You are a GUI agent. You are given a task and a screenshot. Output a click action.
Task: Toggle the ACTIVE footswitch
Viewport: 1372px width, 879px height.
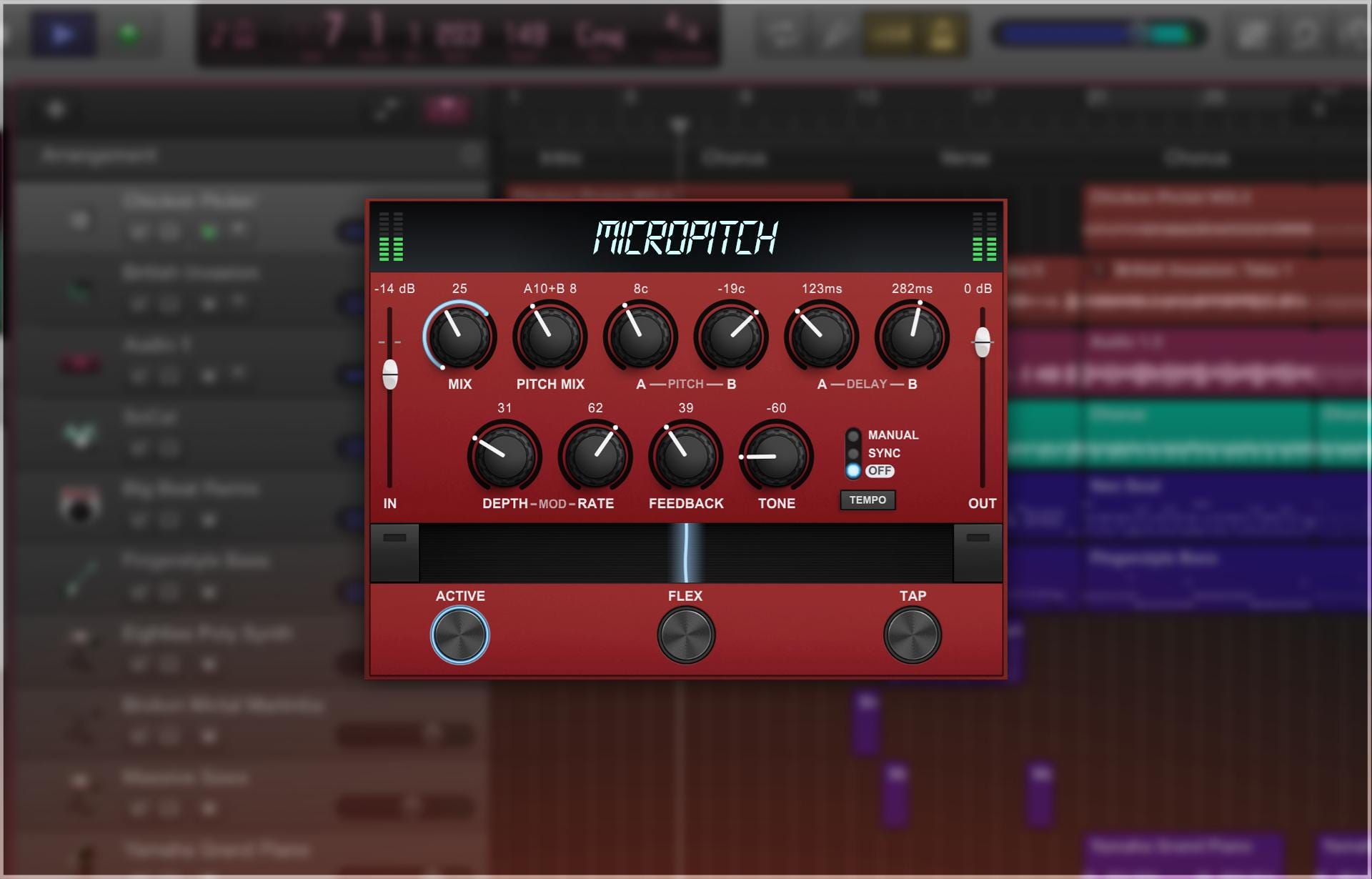pyautogui.click(x=459, y=635)
